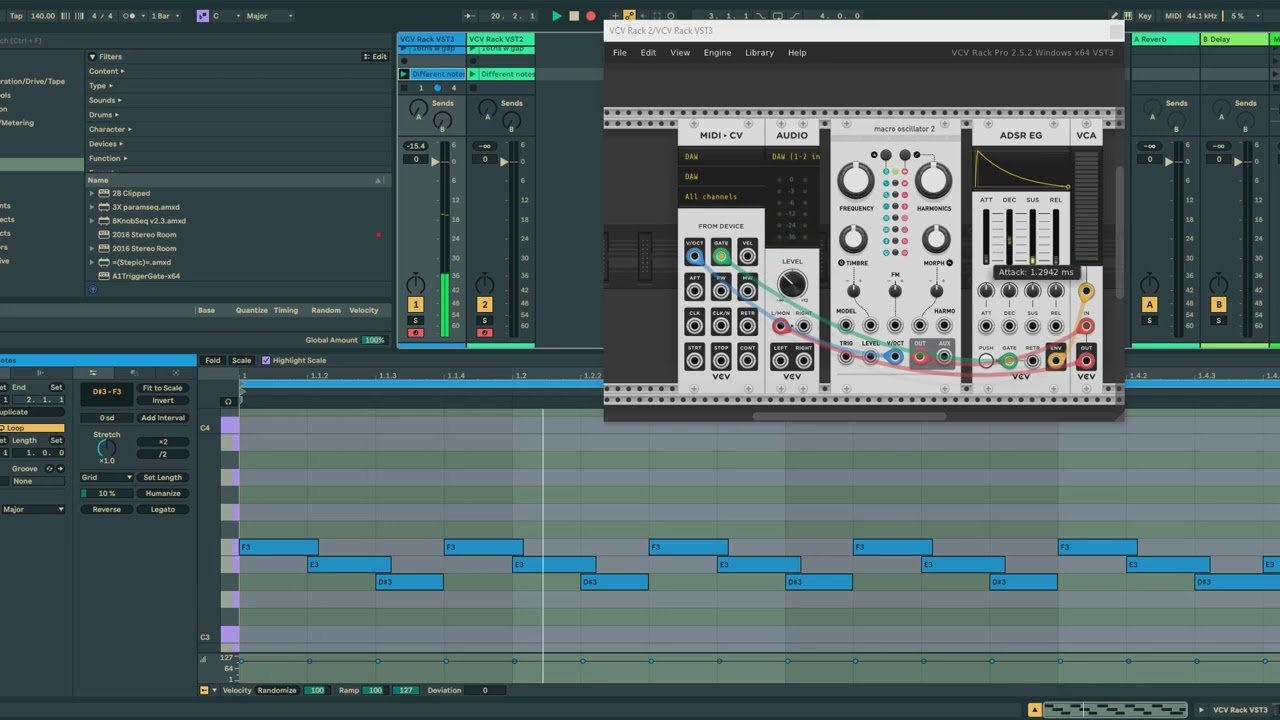
Task: Open the AUDIO module DAW device selector
Action: point(796,157)
